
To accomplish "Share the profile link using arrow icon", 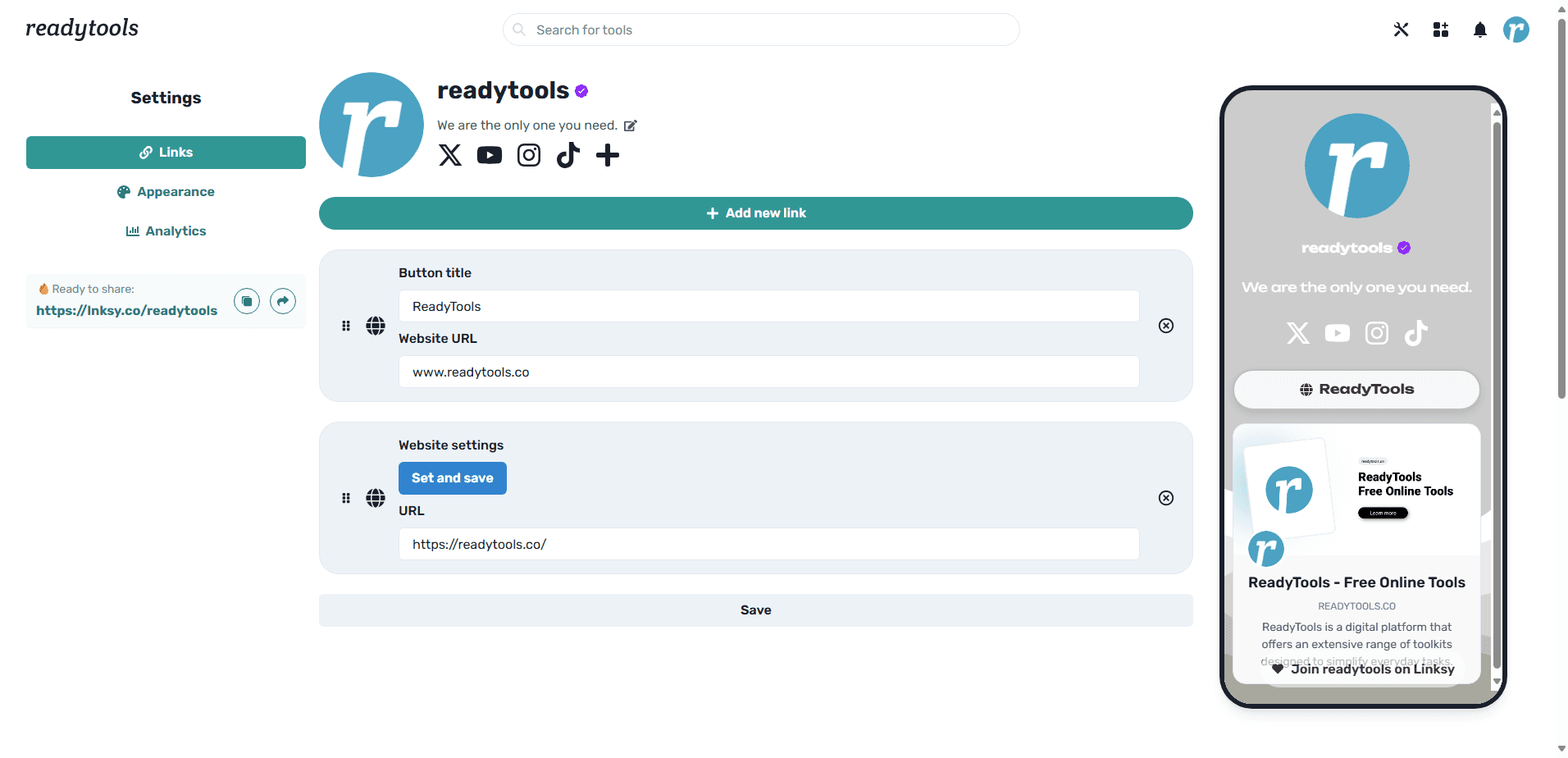I will pos(283,301).
